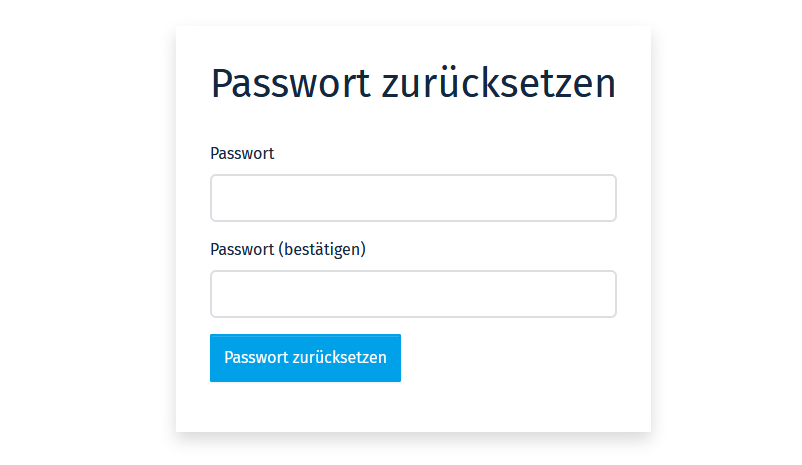Click the '(bestätigen)' part of second label
Image resolution: width=802 pixels, height=465 pixels.
[x=322, y=250]
